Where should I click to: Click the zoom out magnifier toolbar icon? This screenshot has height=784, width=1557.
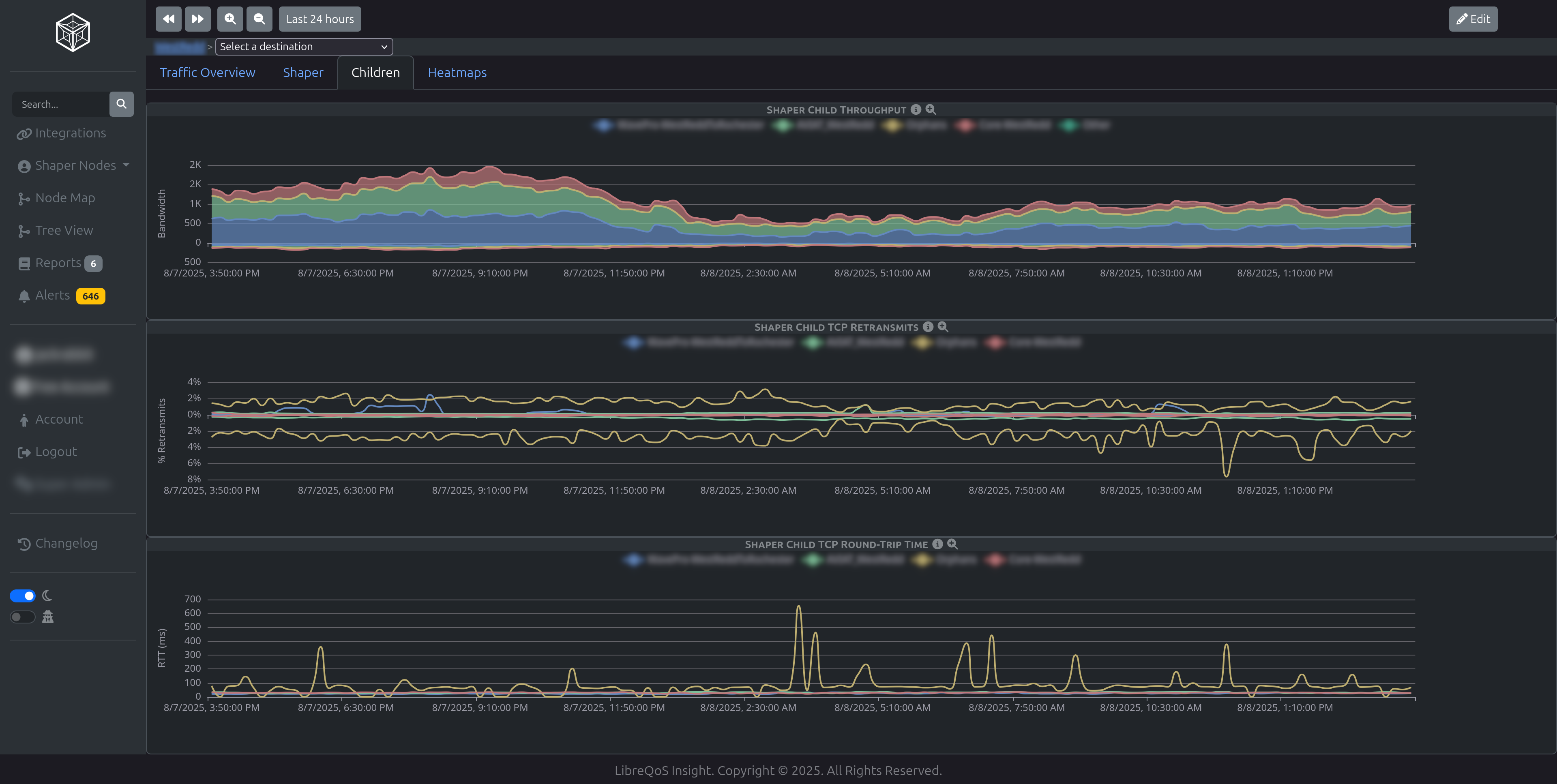click(259, 19)
